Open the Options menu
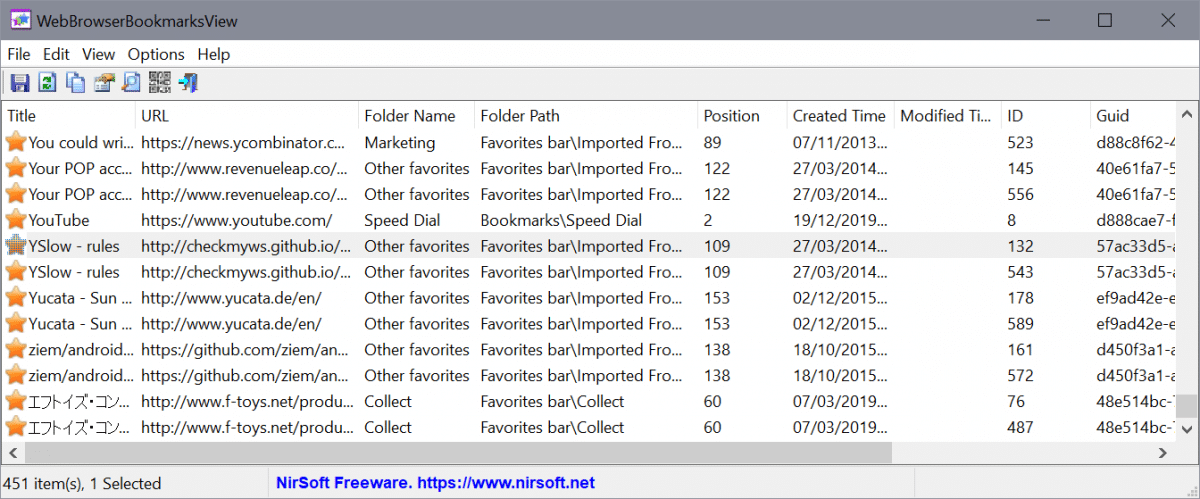The width and height of the screenshot is (1200, 499). tap(156, 54)
